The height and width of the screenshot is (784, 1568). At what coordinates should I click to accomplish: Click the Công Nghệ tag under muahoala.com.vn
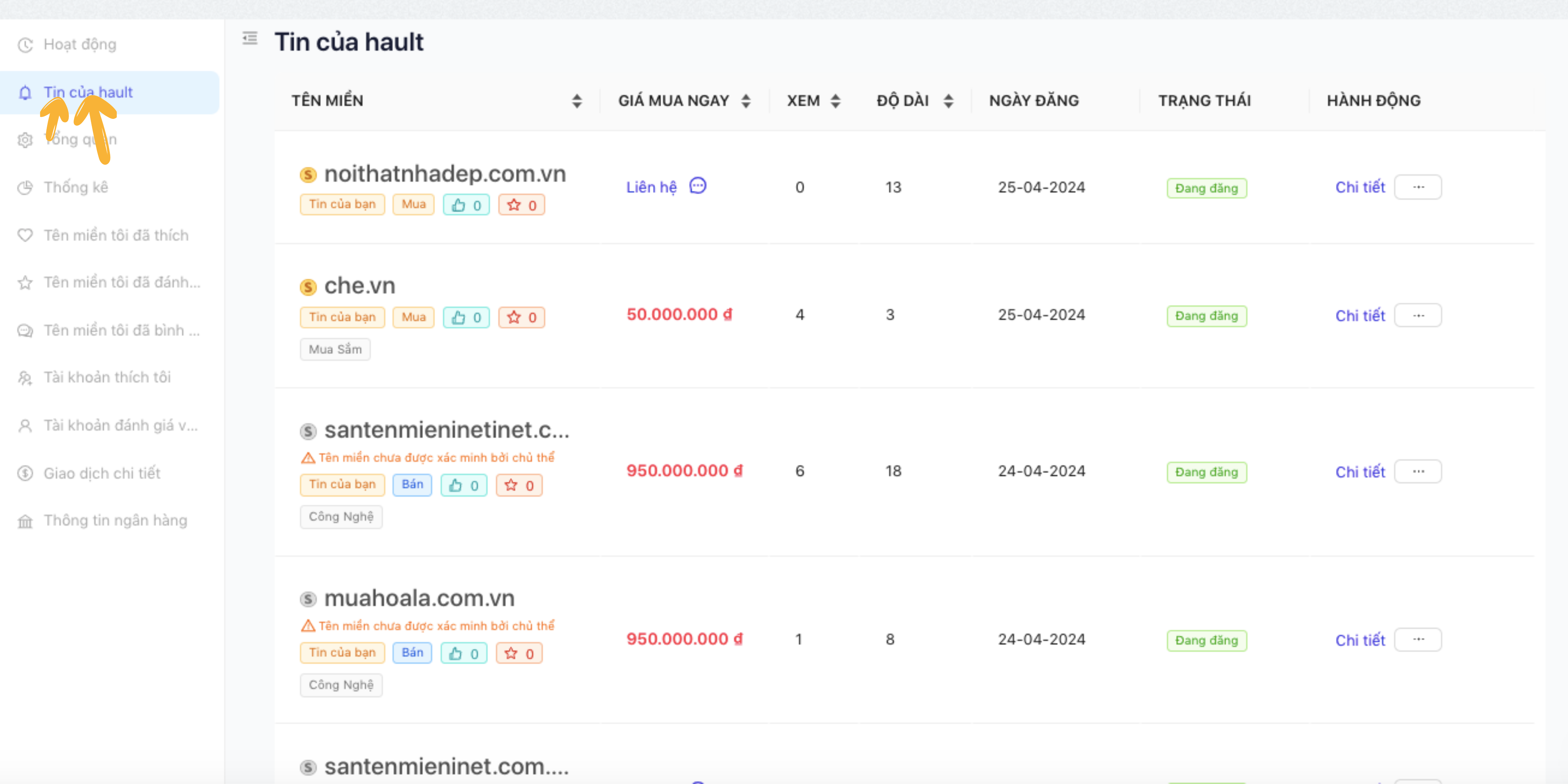click(341, 685)
